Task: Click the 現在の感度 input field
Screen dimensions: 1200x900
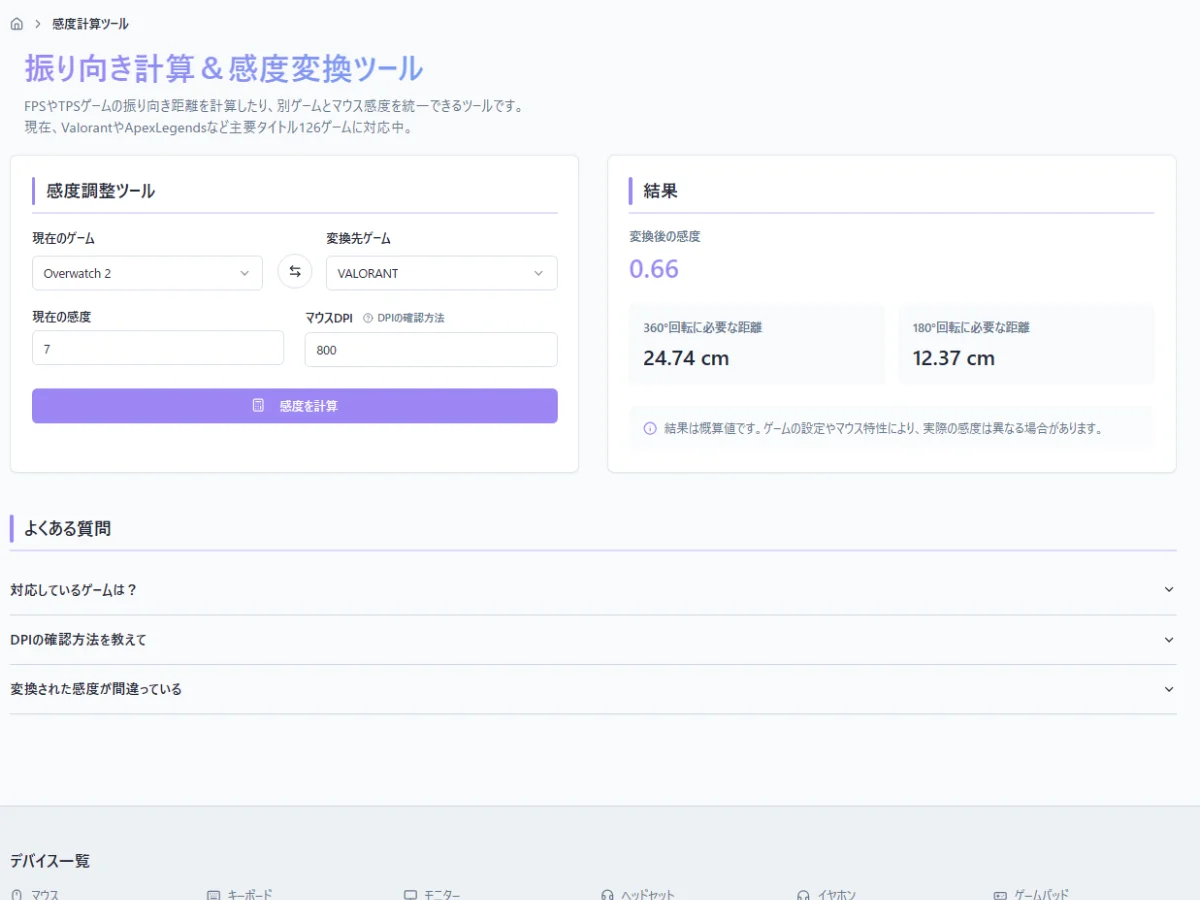Action: 158,349
